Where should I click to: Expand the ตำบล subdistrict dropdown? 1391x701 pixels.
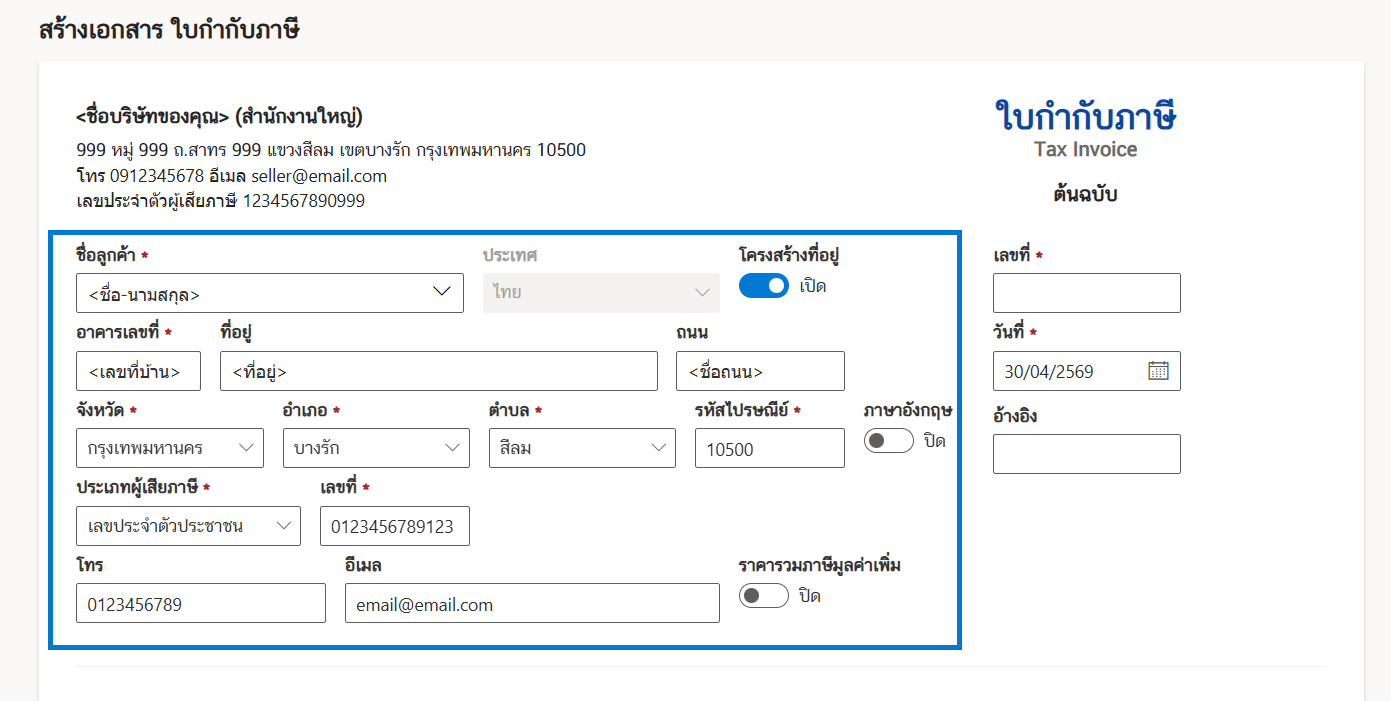tap(582, 448)
